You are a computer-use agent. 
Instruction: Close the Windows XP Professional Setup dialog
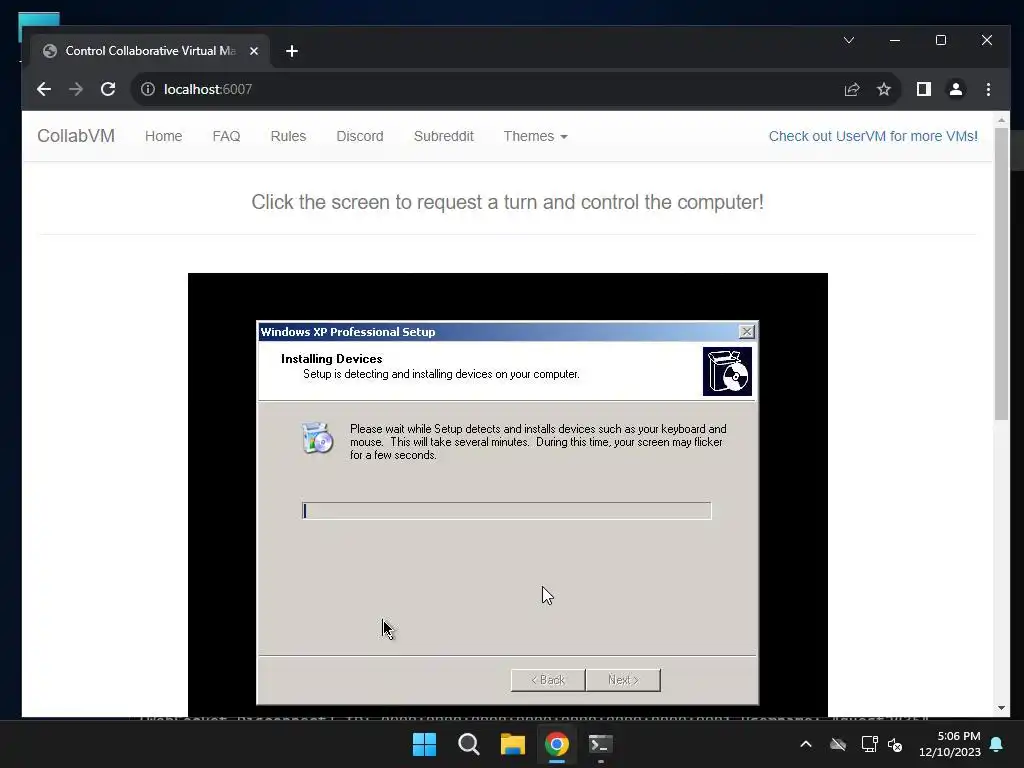pos(746,332)
